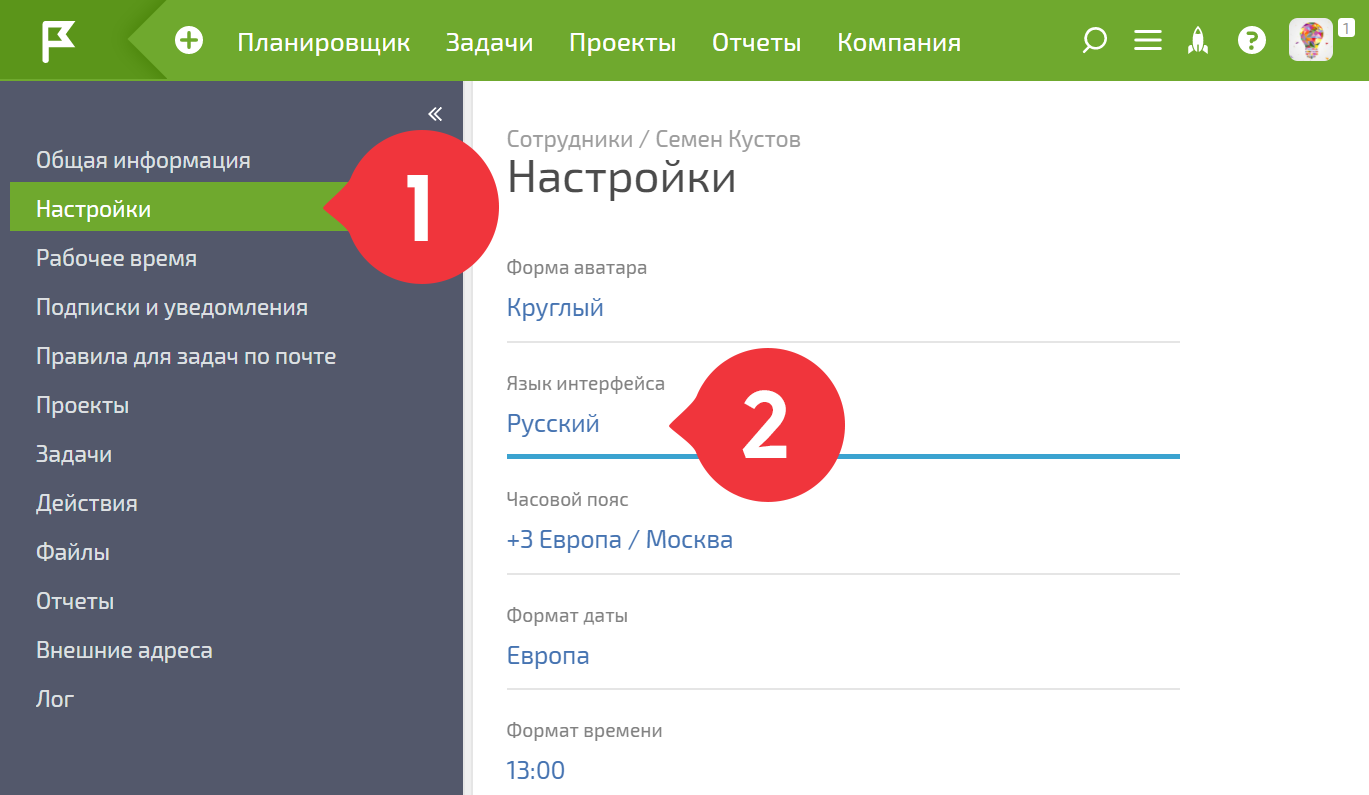
Task: Click the Настройки page heading
Action: 622,178
